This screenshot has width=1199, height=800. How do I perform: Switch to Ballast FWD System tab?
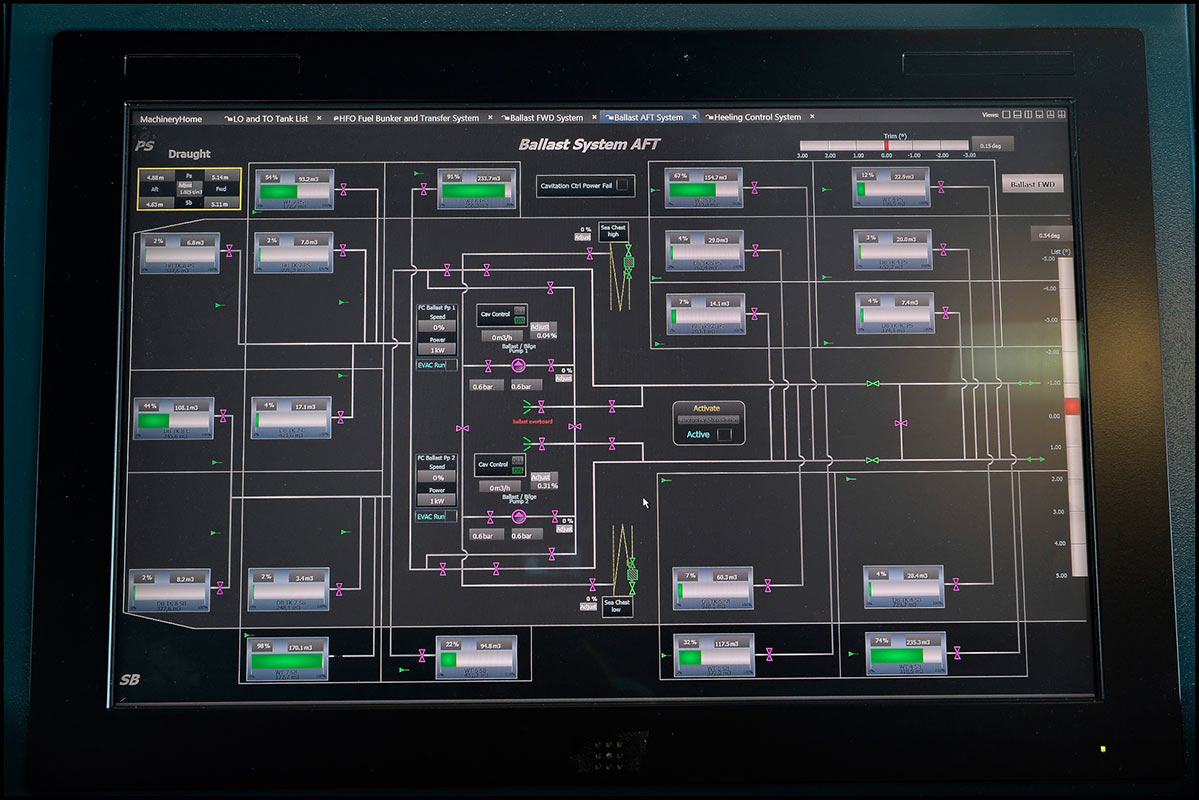(546, 118)
